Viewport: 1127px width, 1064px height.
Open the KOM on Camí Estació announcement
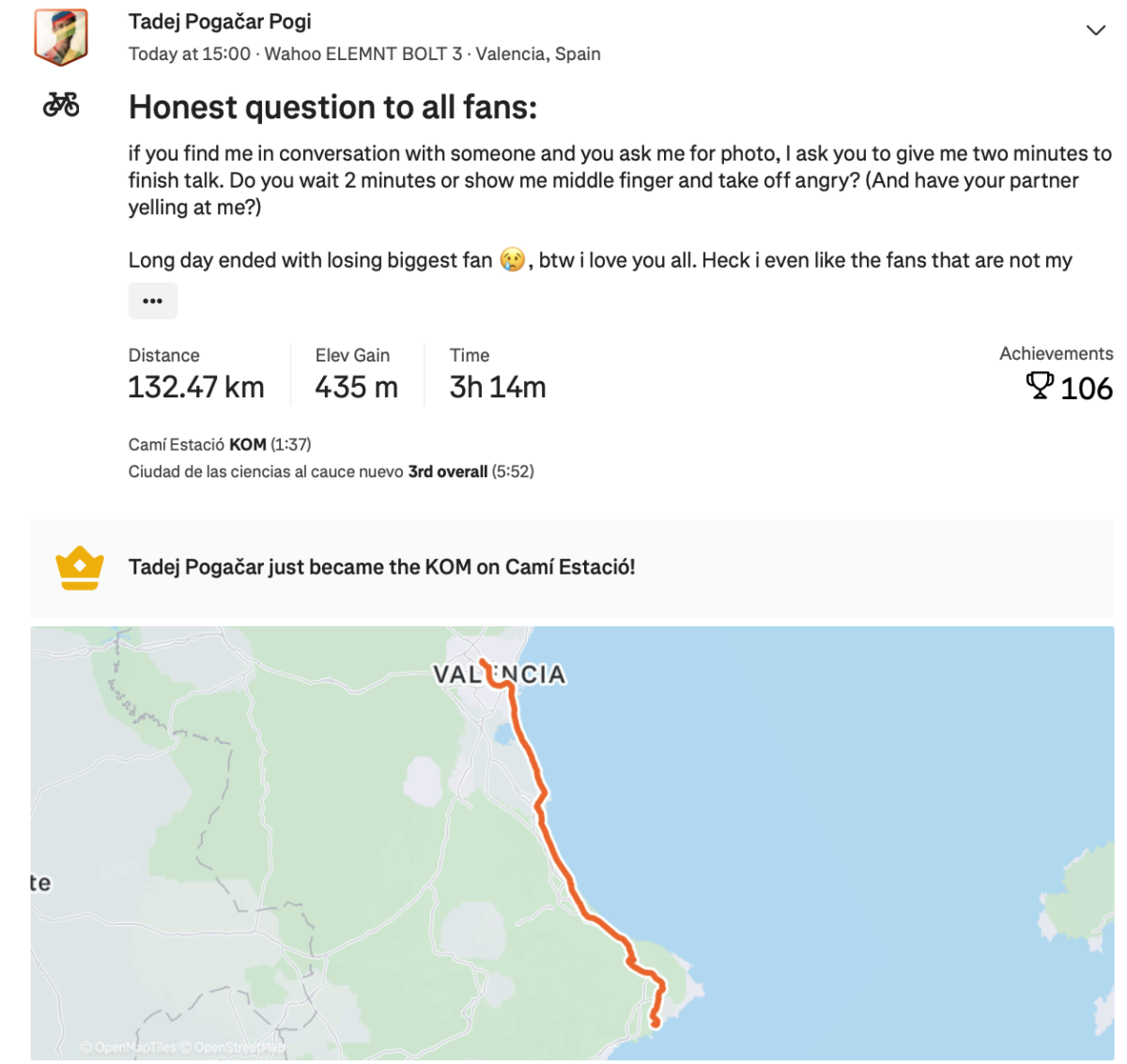(x=381, y=567)
